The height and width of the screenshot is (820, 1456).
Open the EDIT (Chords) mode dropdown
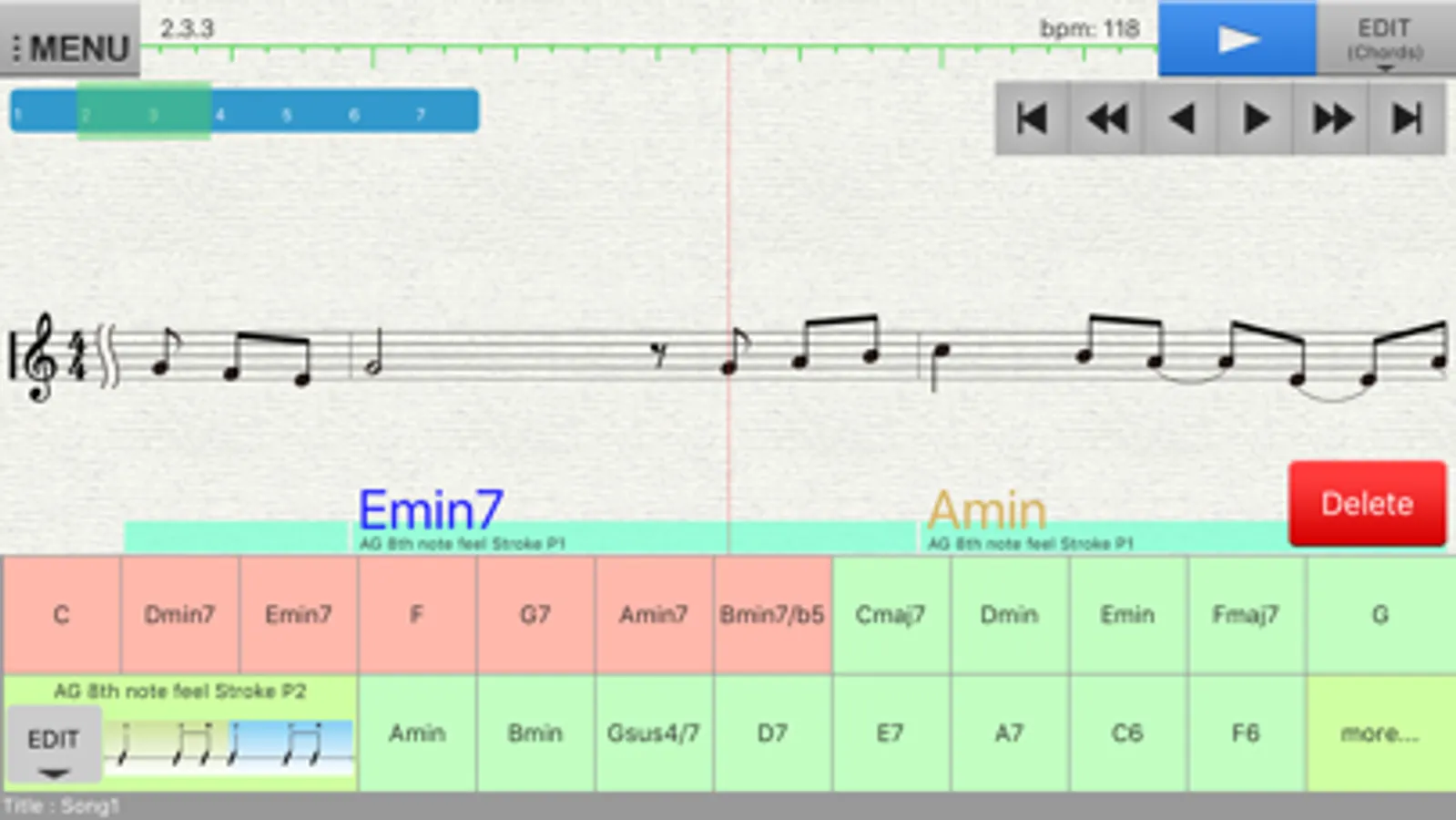click(1385, 39)
